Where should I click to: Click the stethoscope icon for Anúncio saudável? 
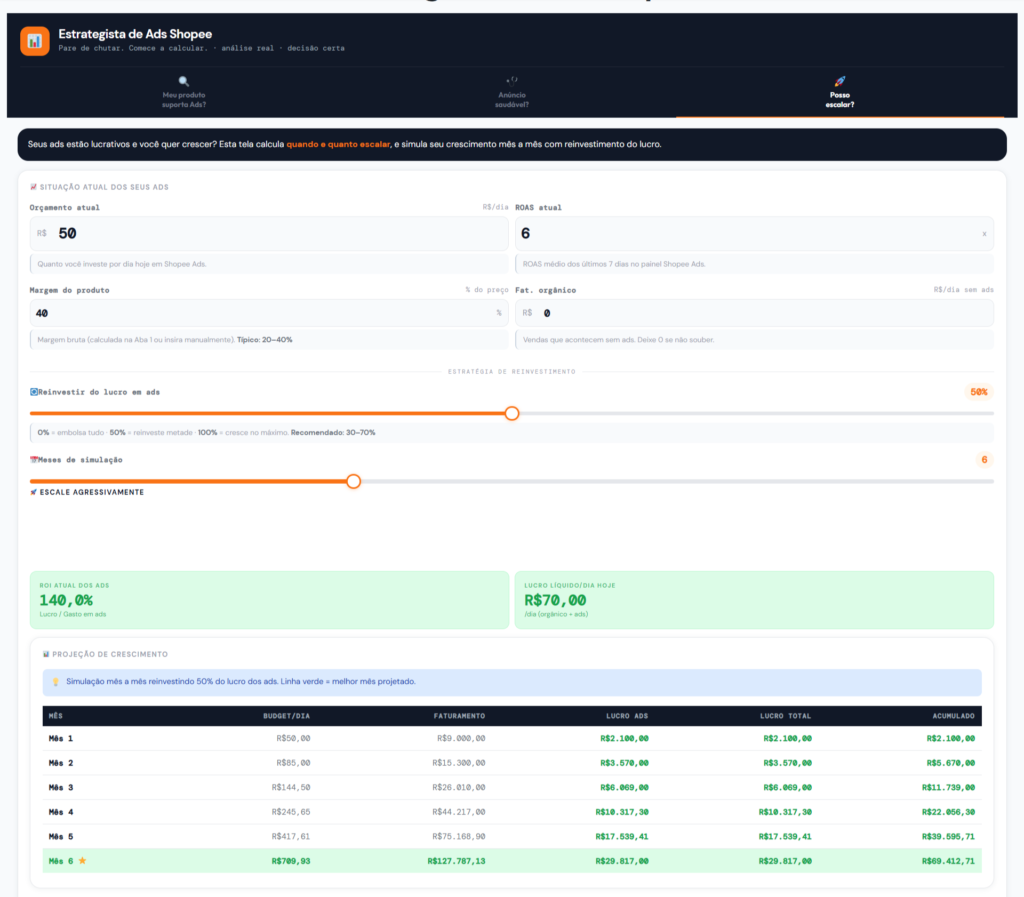pos(512,81)
